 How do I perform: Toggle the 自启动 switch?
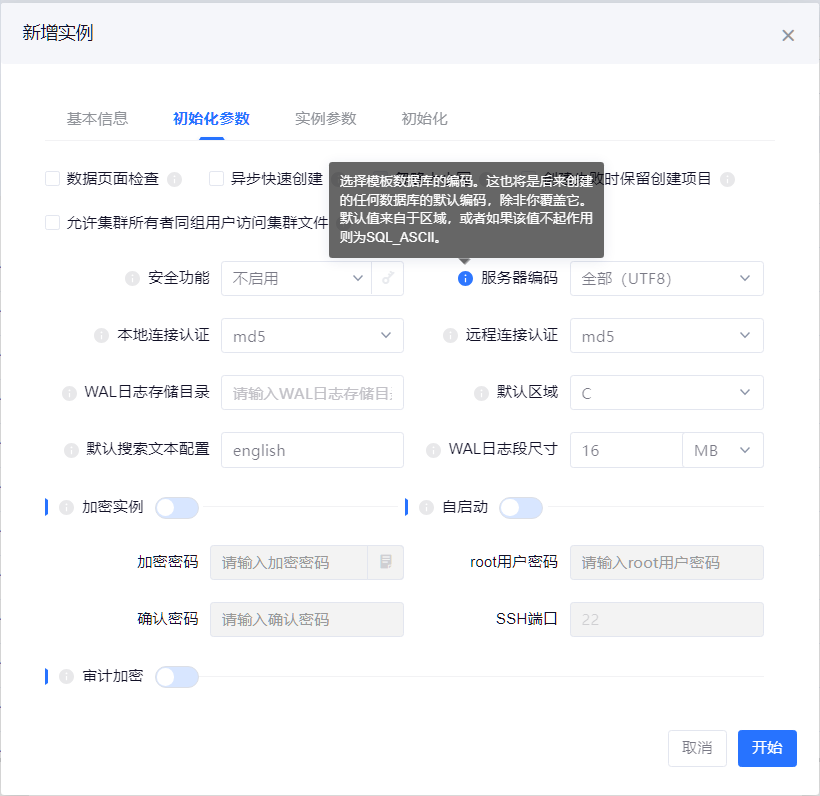tap(520, 508)
